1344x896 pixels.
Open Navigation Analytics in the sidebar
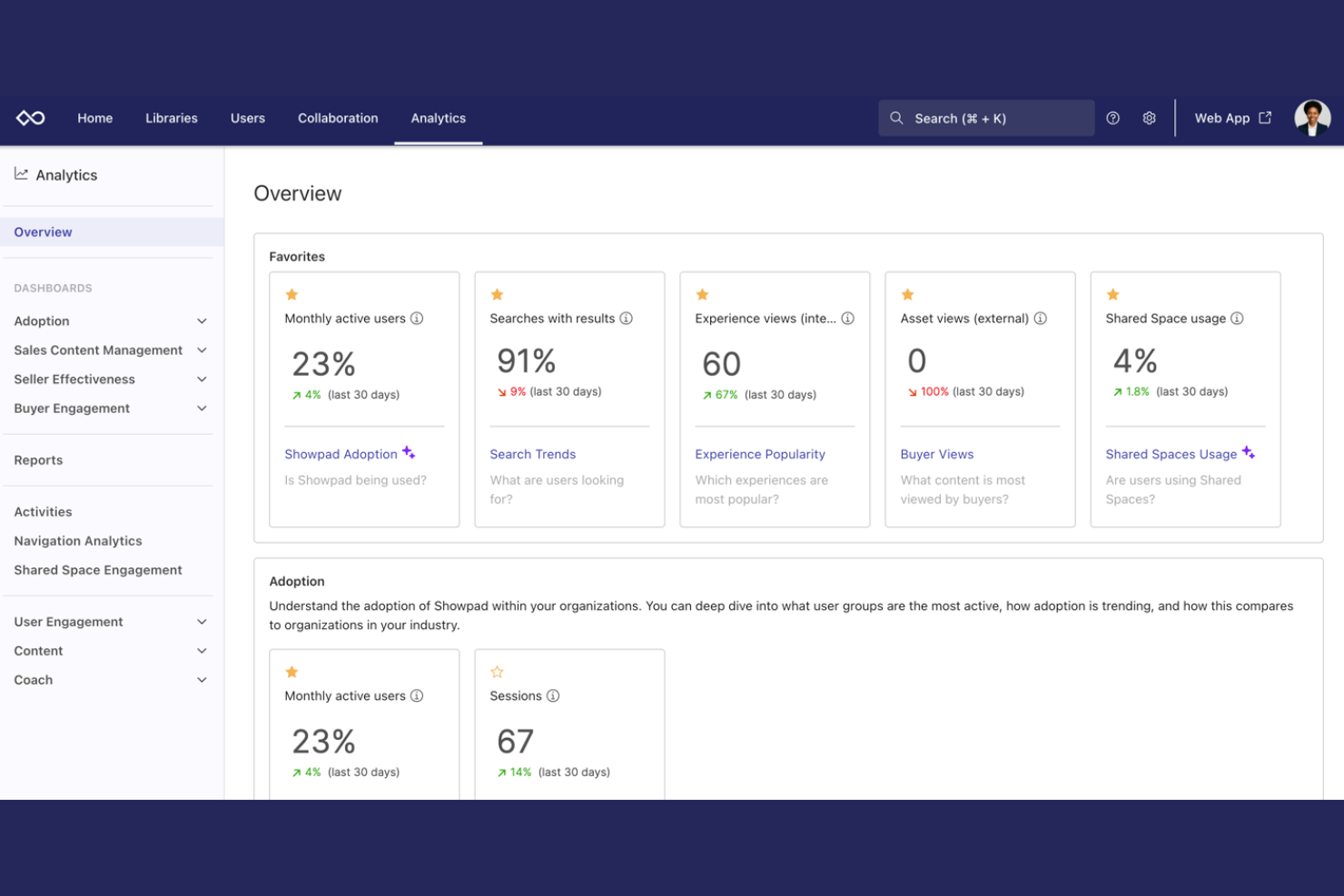point(78,541)
